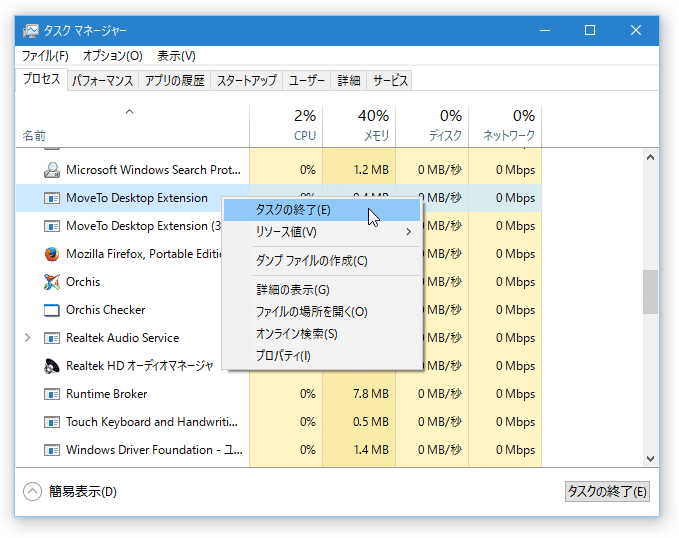
Task: Open the リソース値(V) submenu arrow
Action: 408,232
